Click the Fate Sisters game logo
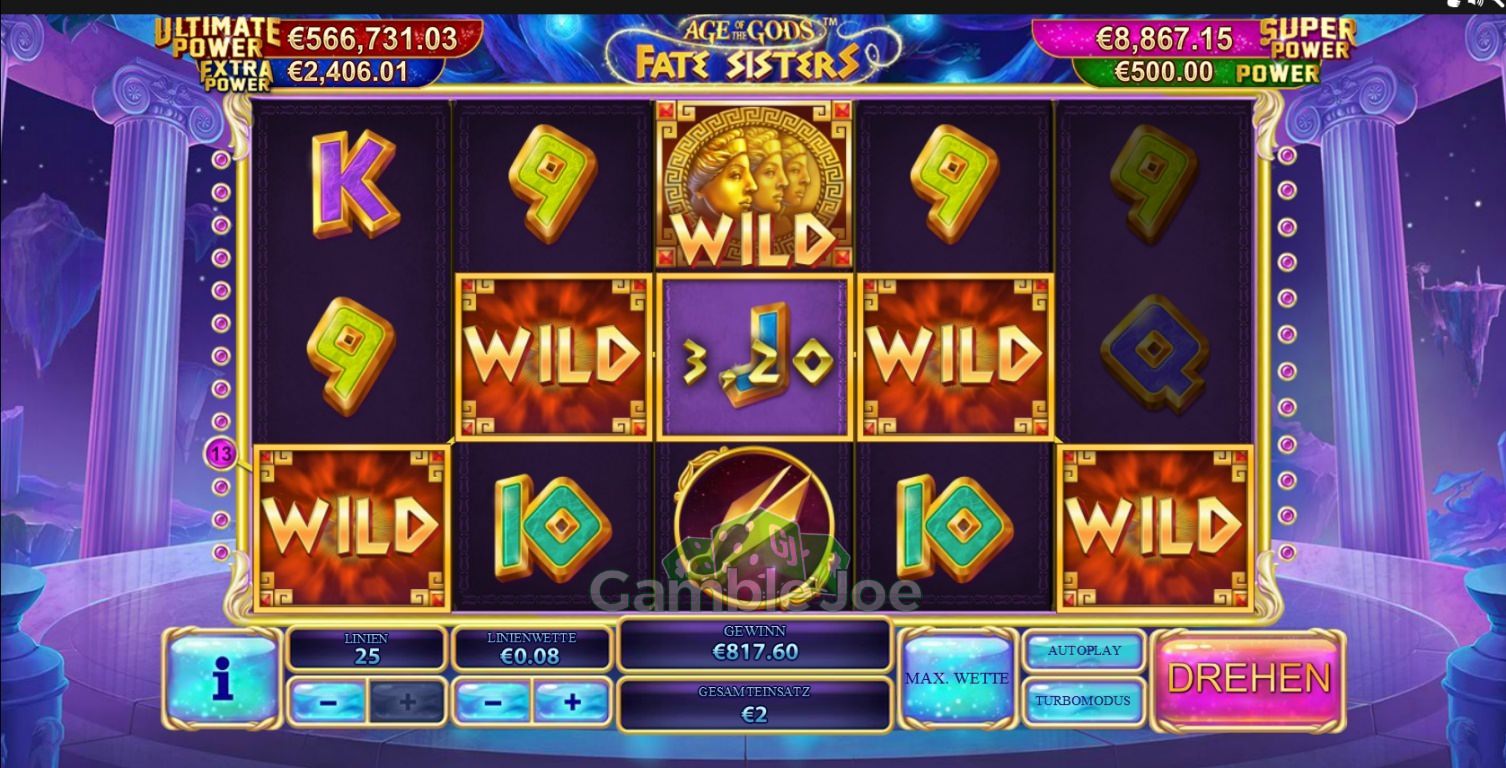This screenshot has width=1506, height=768. coord(752,50)
